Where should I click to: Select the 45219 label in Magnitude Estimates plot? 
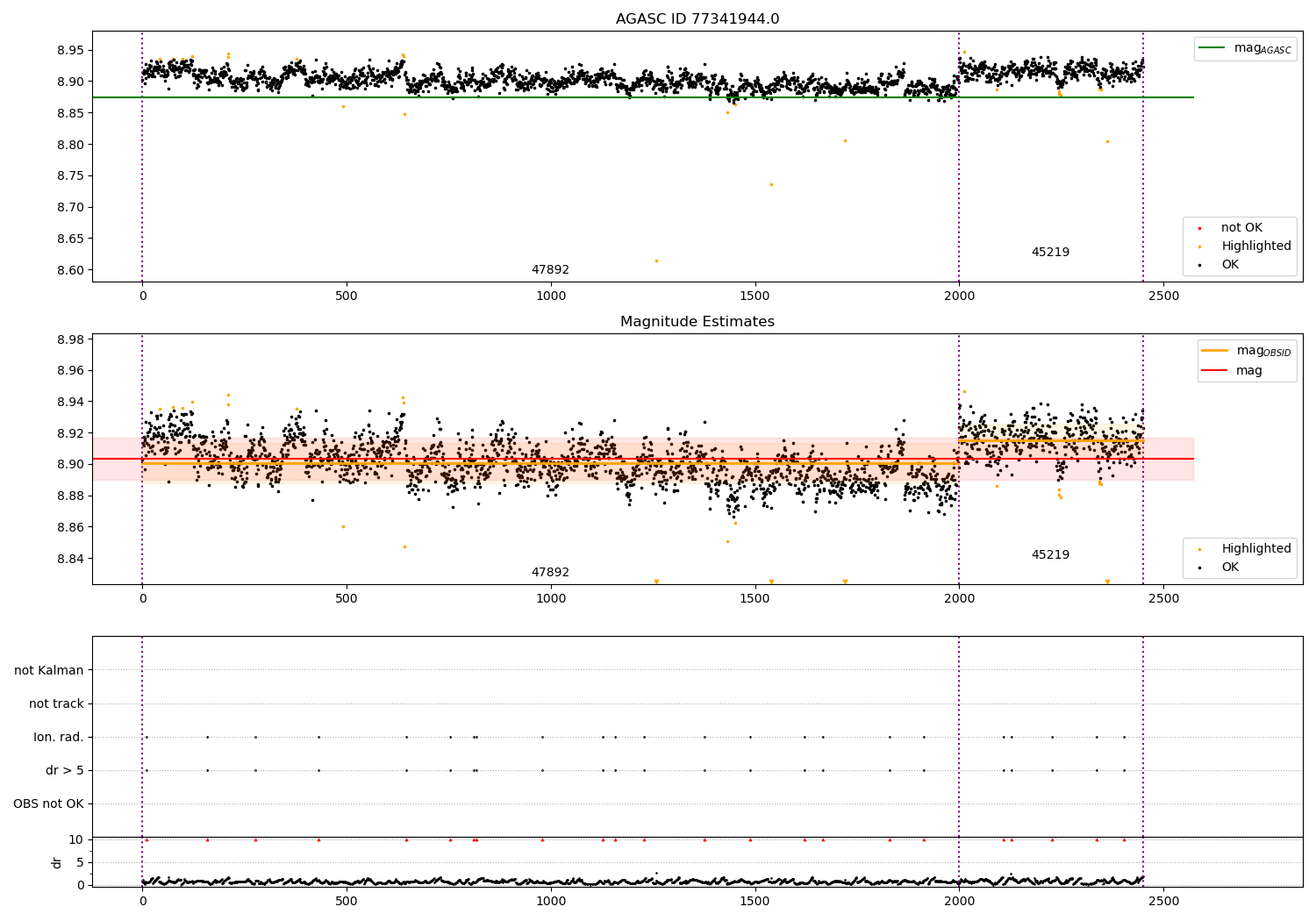(1050, 555)
